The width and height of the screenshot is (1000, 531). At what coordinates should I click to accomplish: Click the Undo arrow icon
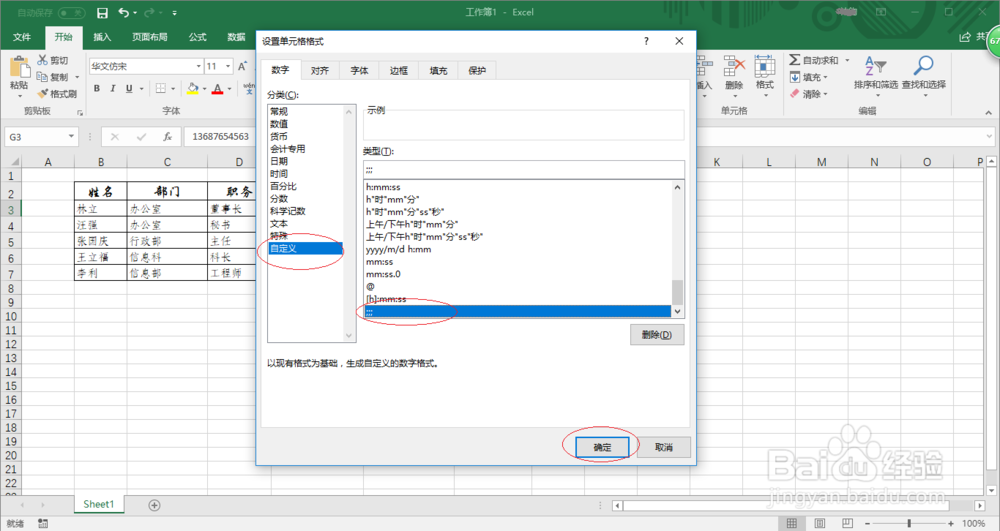click(124, 13)
